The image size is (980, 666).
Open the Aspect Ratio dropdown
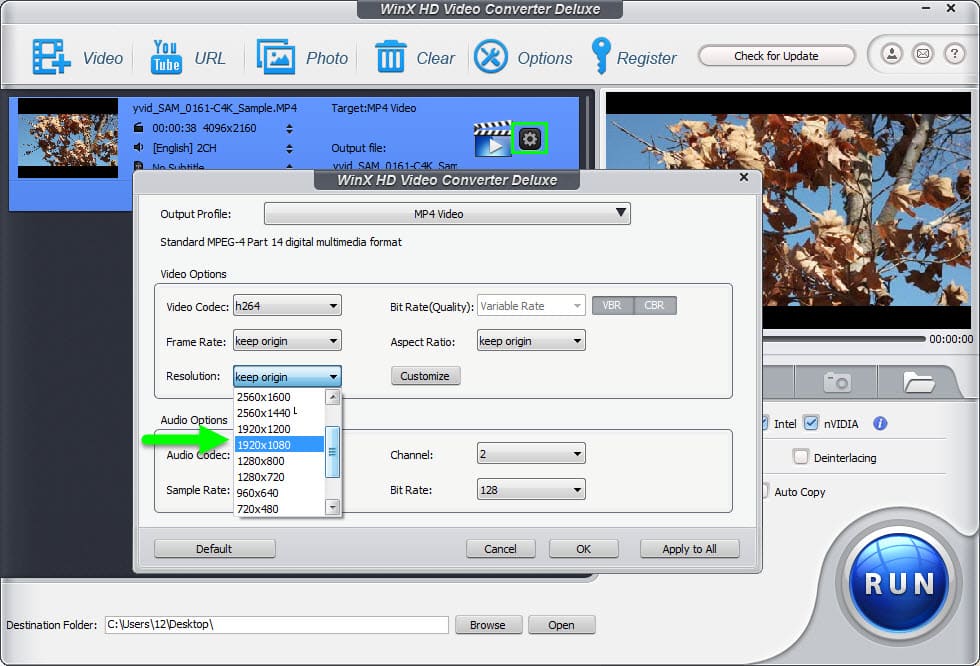click(531, 341)
